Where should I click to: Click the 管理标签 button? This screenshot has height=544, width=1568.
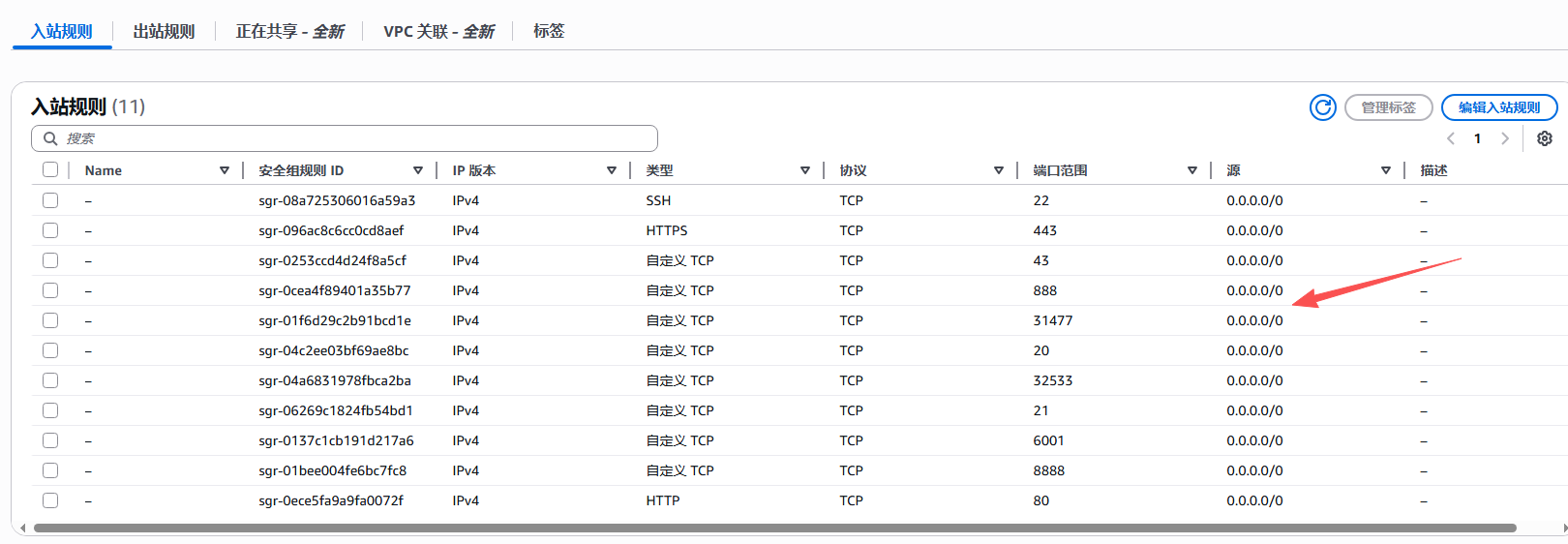click(x=1388, y=107)
